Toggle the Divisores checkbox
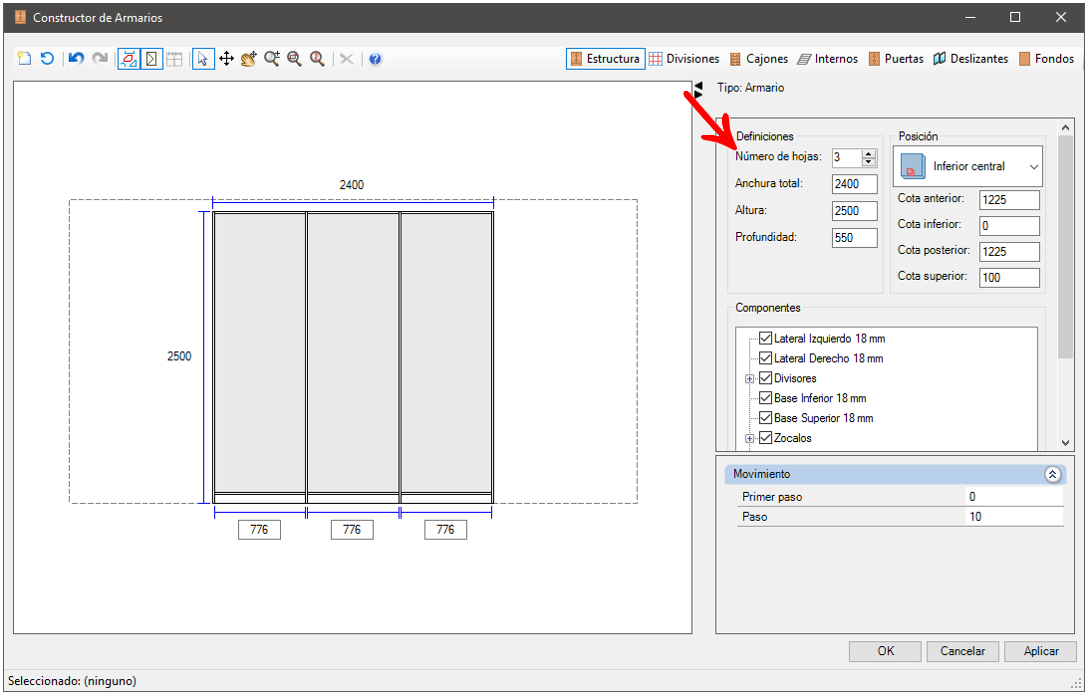 (x=765, y=378)
